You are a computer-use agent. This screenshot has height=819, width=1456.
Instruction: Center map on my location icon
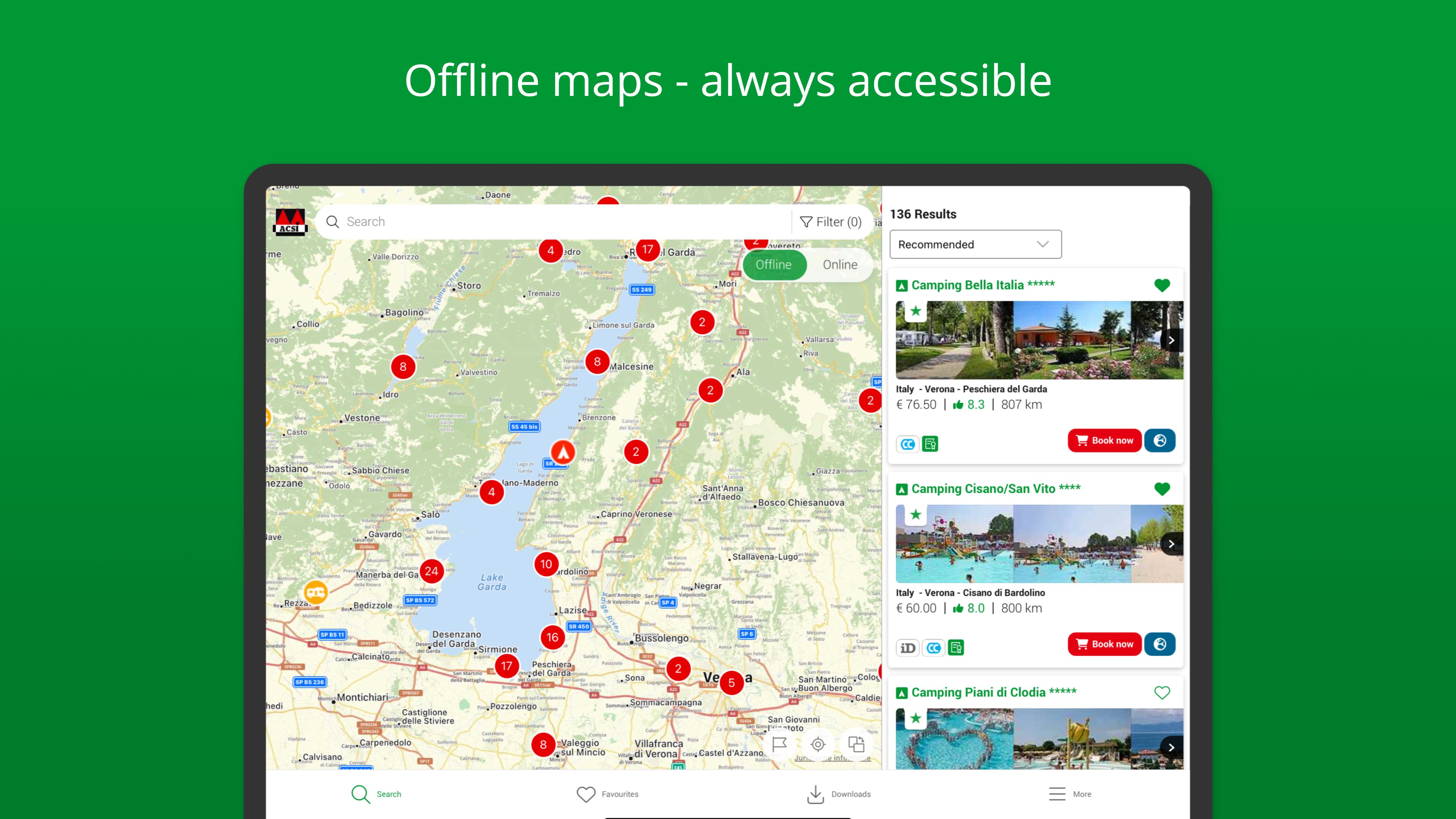[x=818, y=744]
